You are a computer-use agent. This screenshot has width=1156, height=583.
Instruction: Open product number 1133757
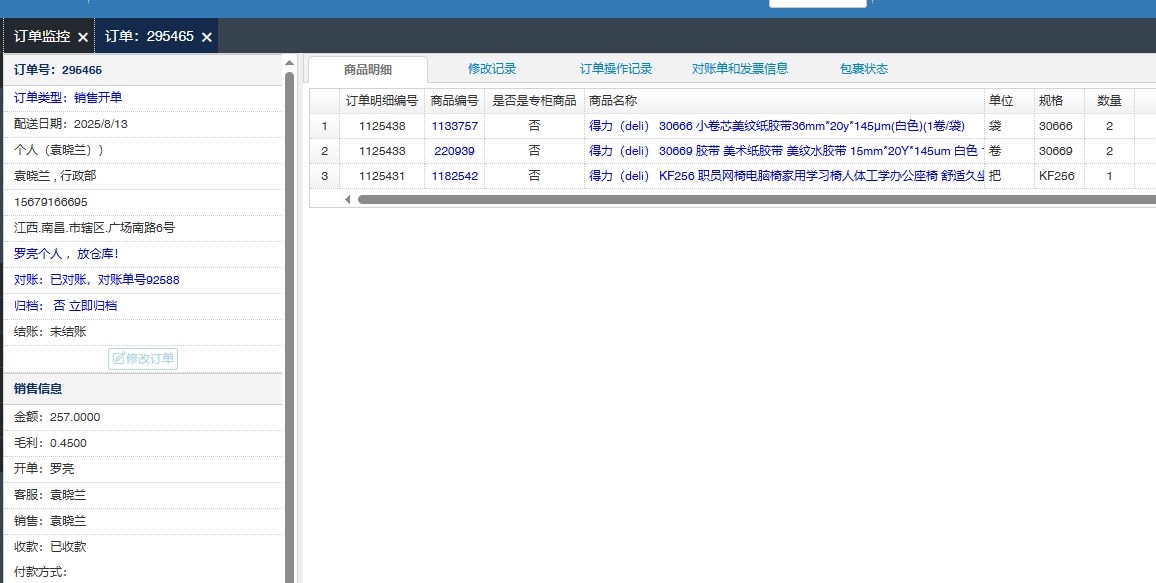[454, 126]
